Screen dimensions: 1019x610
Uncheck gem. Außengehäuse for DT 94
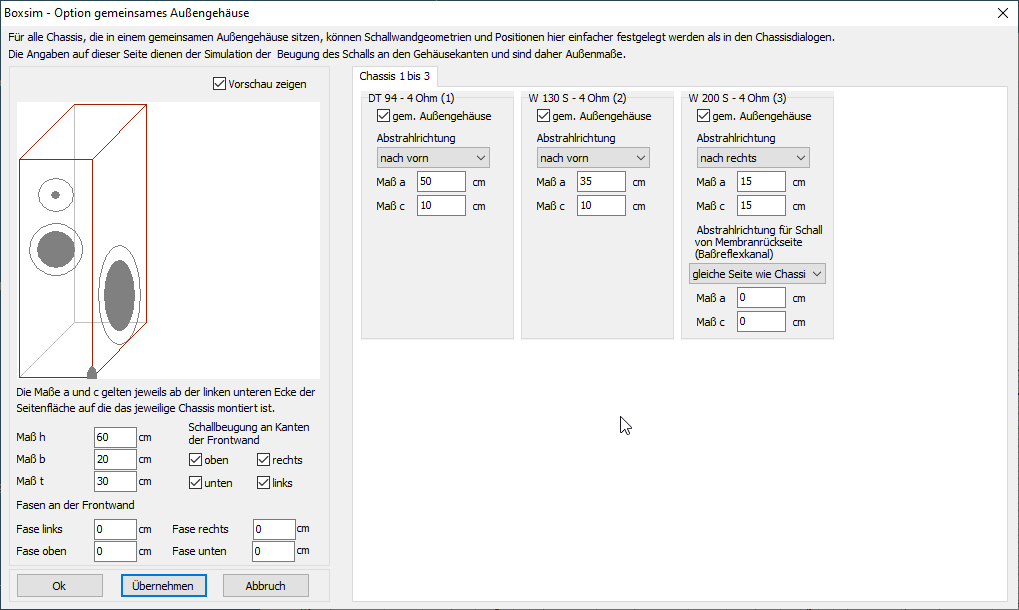tap(383, 116)
